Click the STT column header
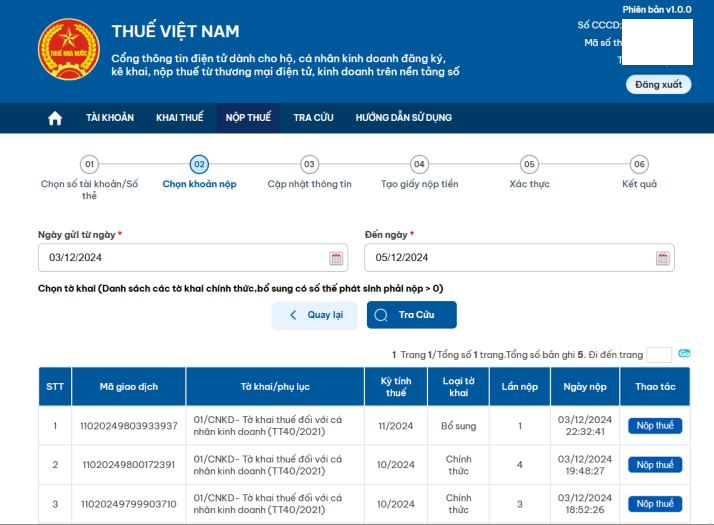The image size is (714, 525). [55, 387]
